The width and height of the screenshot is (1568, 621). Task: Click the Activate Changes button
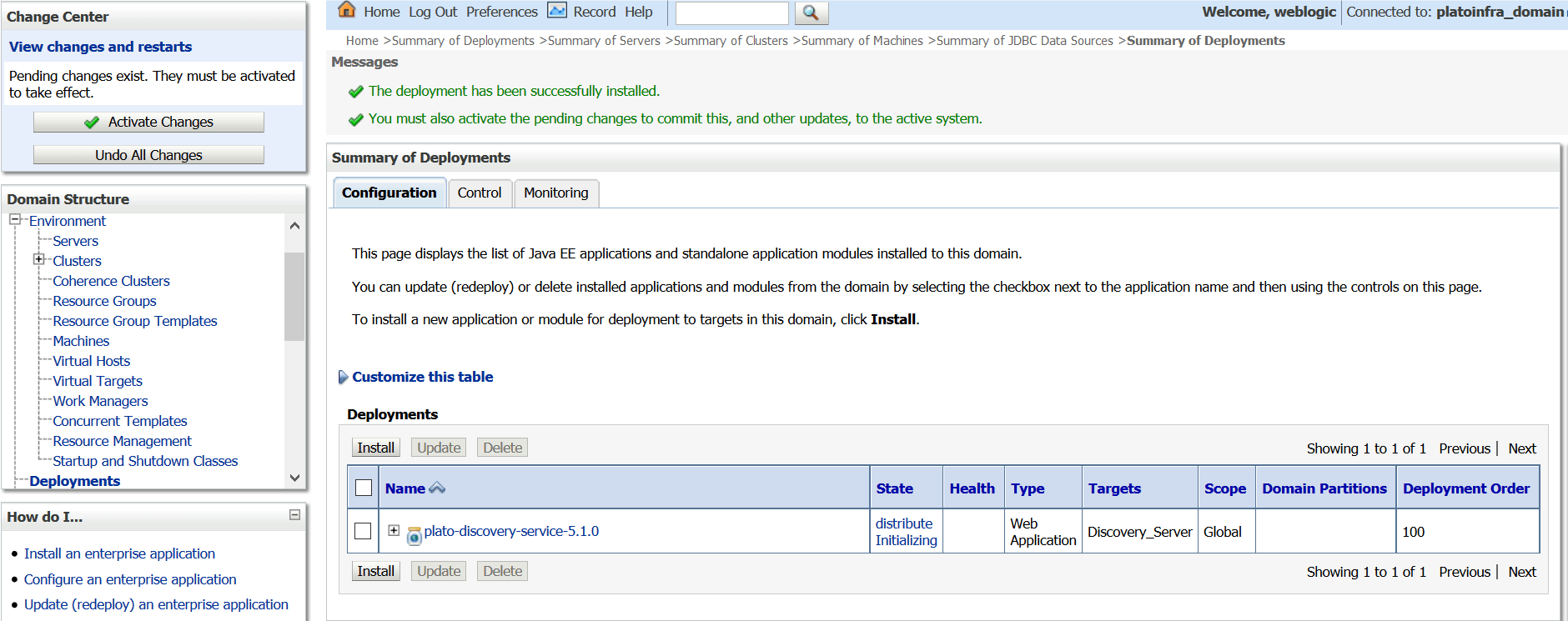(x=148, y=122)
